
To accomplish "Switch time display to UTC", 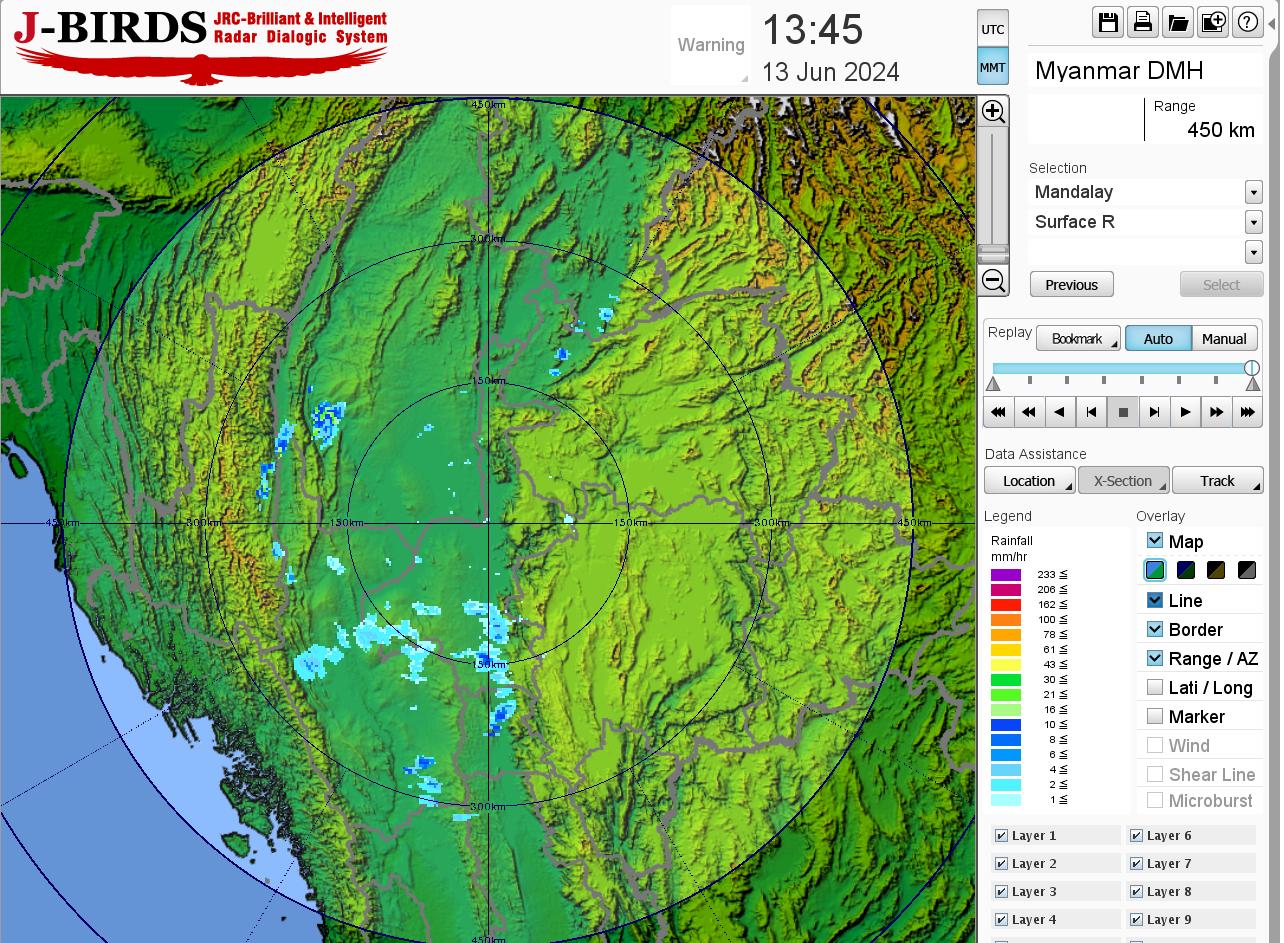I will click(x=992, y=29).
